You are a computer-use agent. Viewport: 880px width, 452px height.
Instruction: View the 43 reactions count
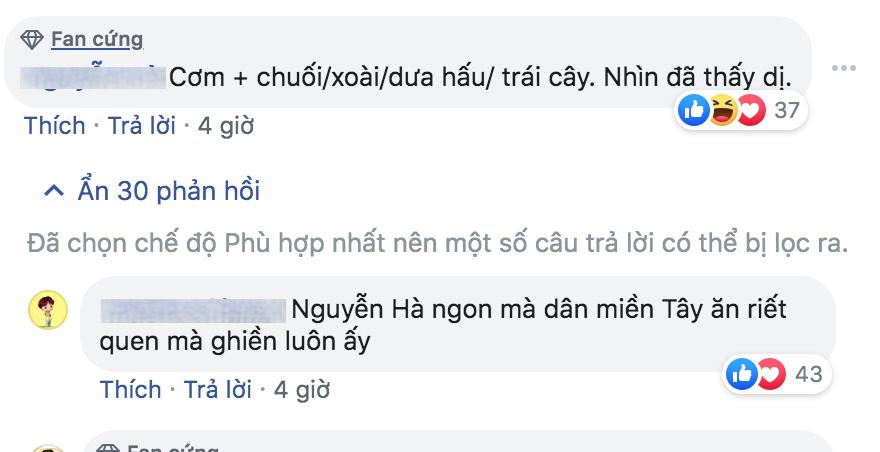click(809, 374)
